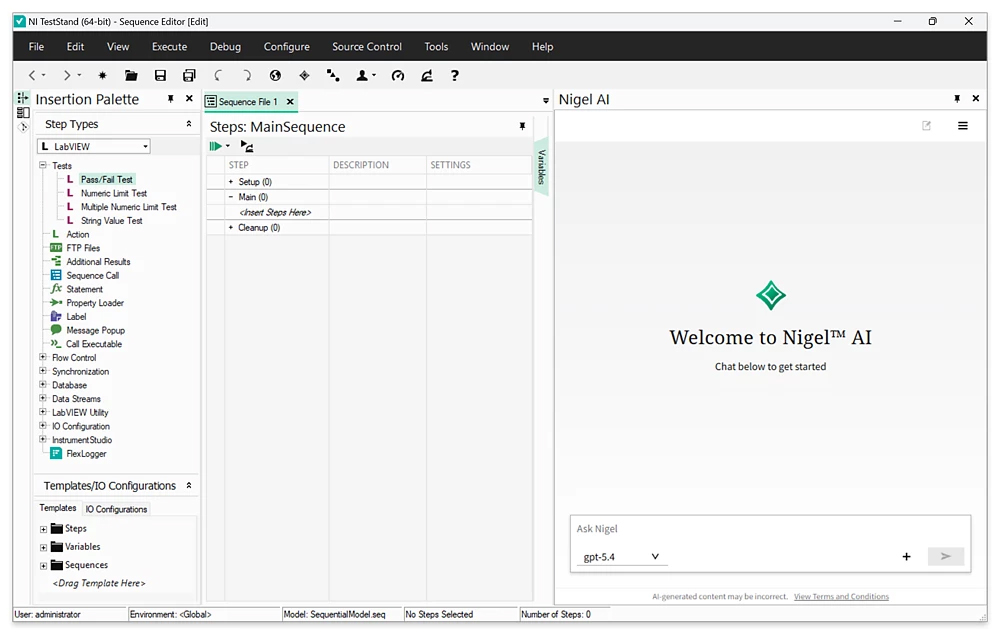The height and width of the screenshot is (635, 1000).
Task: Open a file using the folder icon
Action: (x=131, y=75)
